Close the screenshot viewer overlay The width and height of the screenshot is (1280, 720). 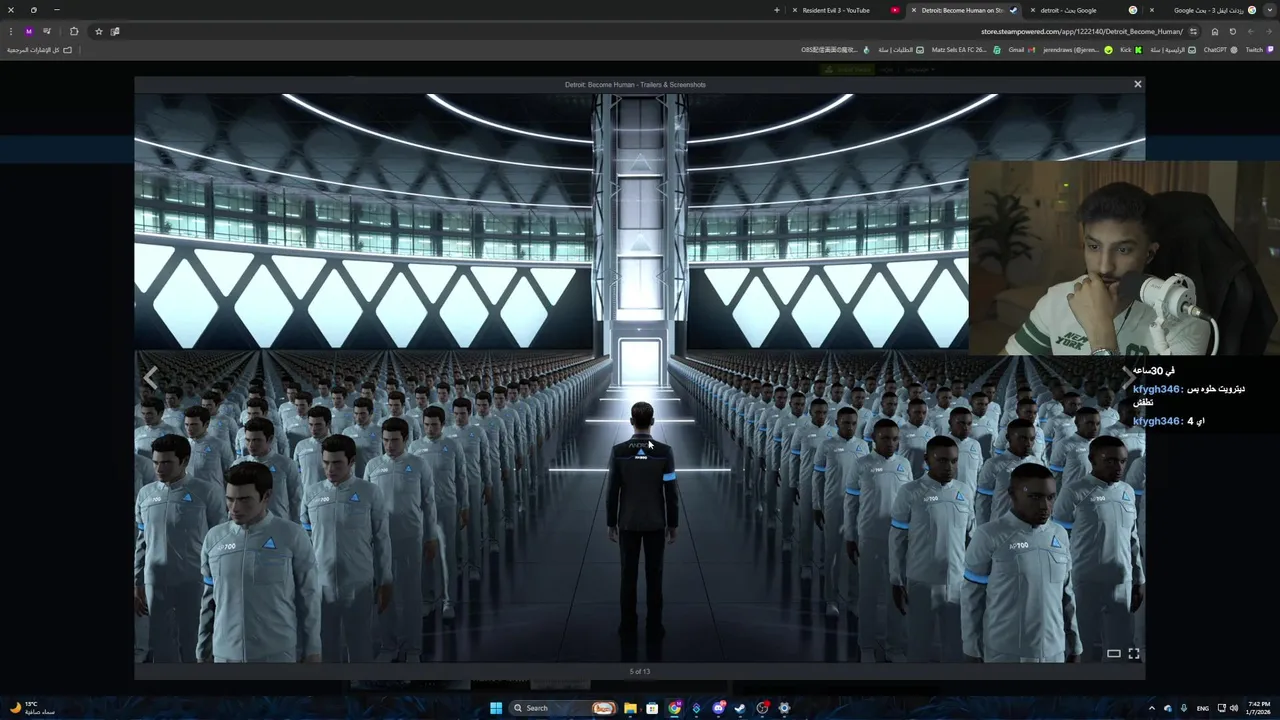coord(1137,84)
